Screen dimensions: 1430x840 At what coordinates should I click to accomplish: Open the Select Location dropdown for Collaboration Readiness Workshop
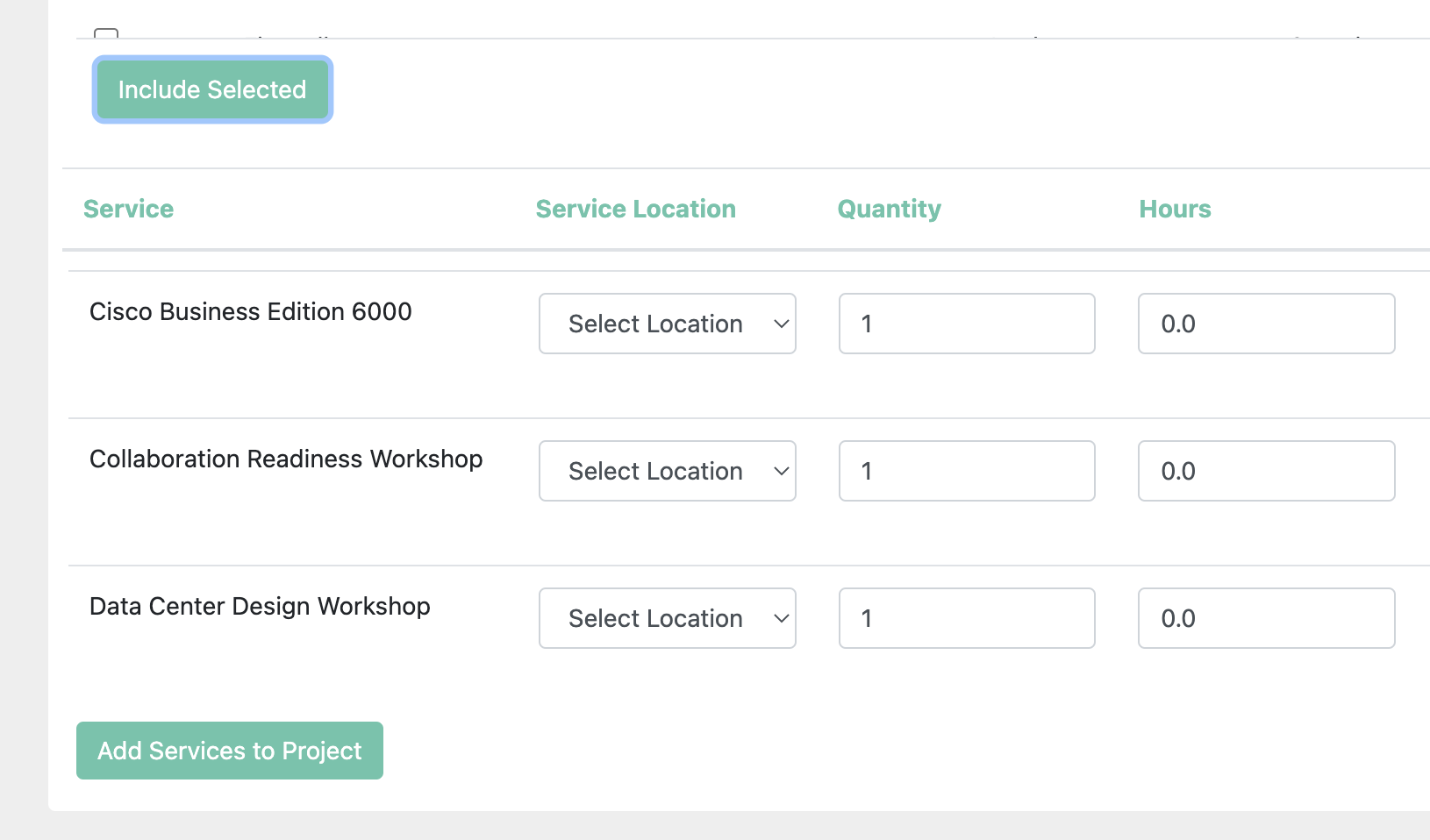click(x=667, y=471)
